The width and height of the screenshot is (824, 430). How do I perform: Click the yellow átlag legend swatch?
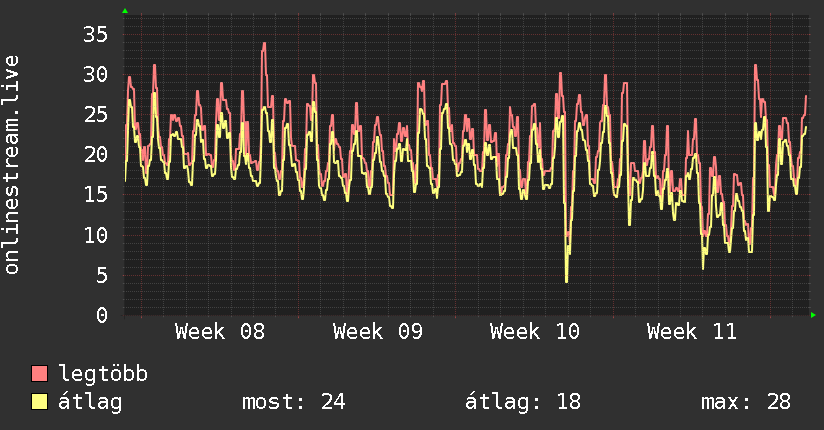coord(39,402)
